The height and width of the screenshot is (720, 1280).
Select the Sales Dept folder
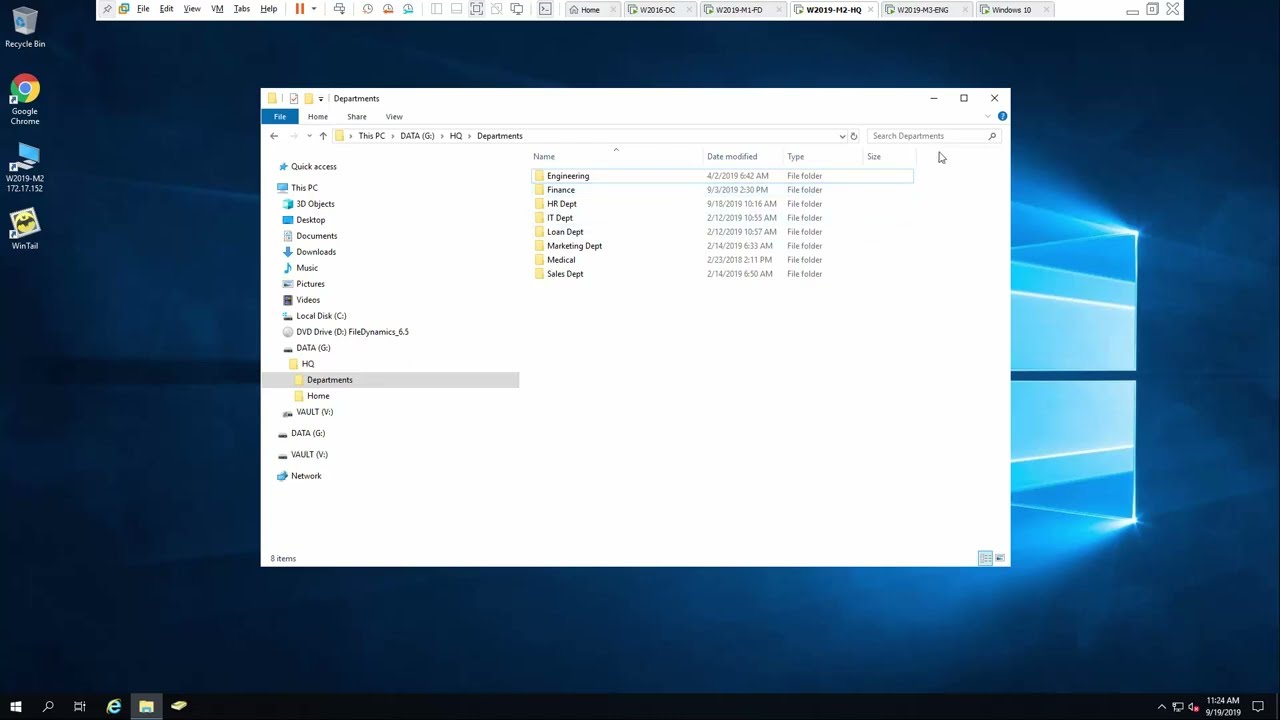(x=565, y=274)
